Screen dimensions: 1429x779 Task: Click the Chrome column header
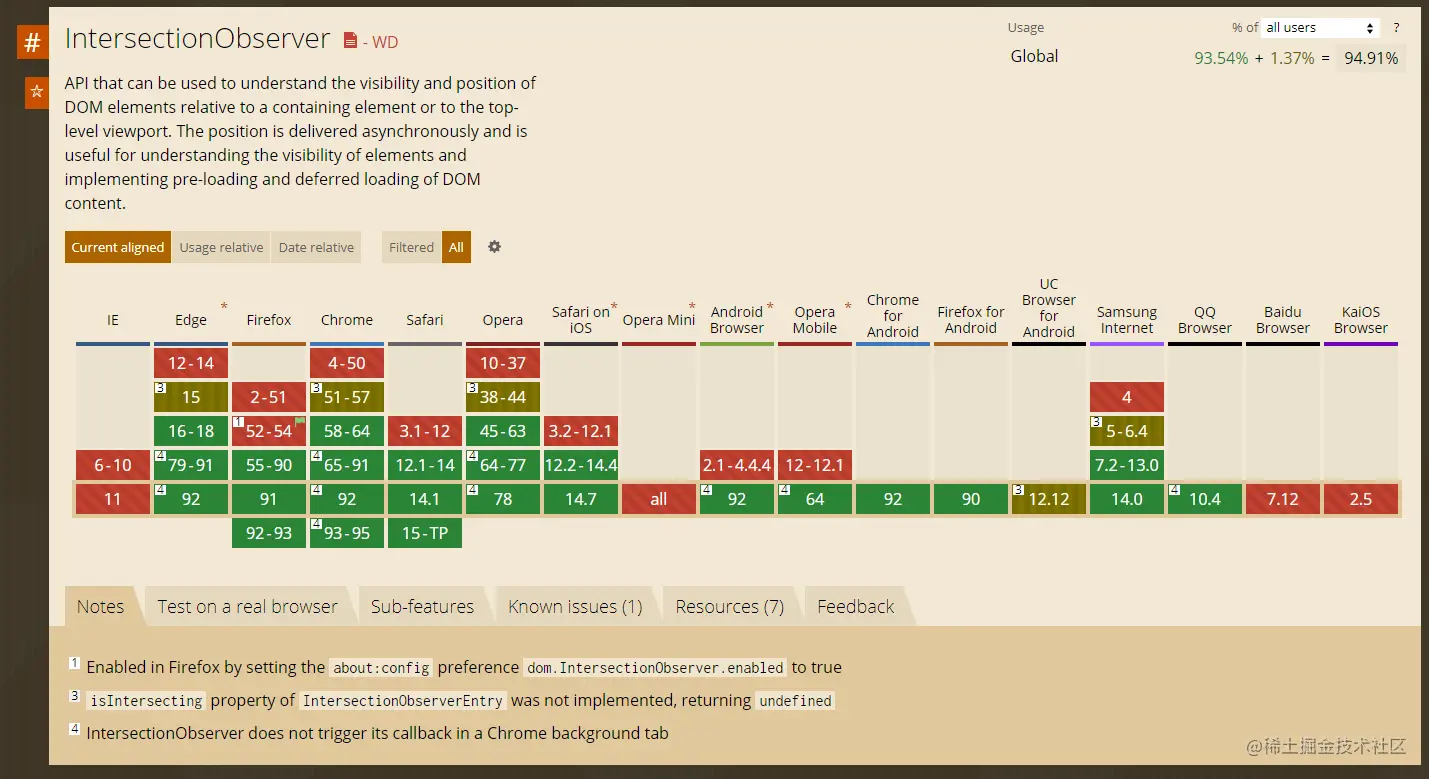347,320
